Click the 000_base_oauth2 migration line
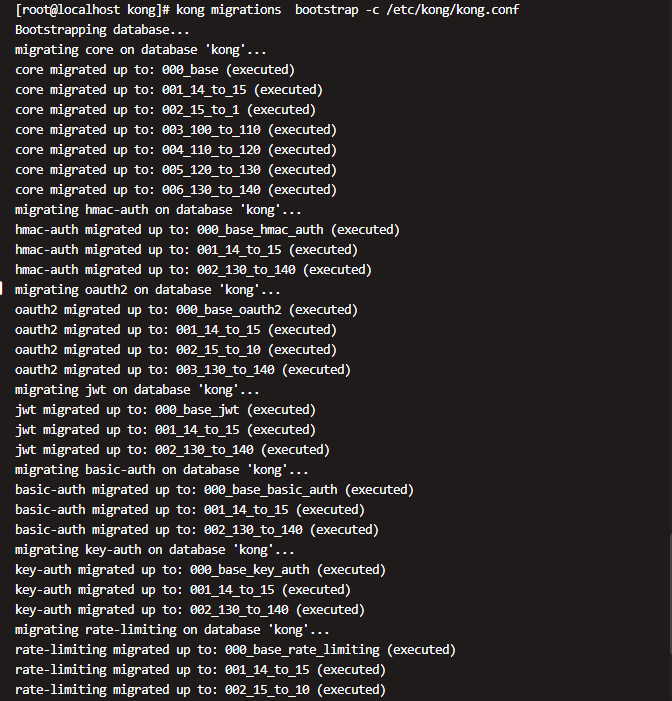Screen dimensions: 672x701 pyautogui.click(x=186, y=310)
